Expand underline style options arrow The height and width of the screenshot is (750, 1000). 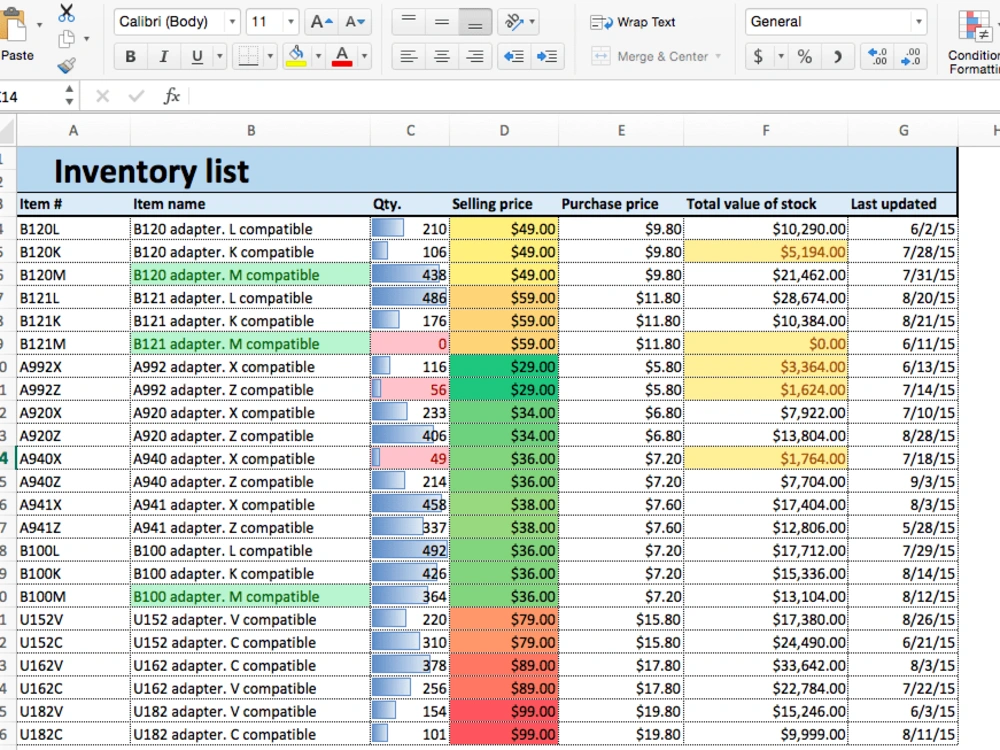click(x=220, y=57)
